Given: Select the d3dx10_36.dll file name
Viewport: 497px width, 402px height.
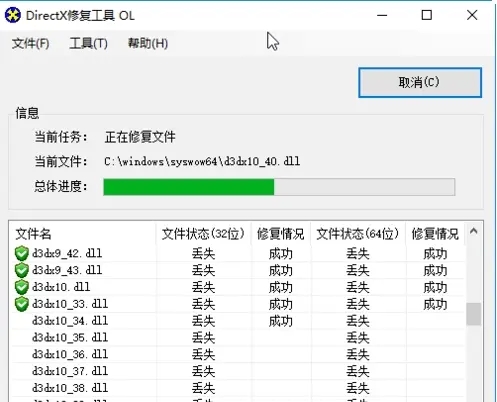Looking at the screenshot, I should tap(70, 354).
